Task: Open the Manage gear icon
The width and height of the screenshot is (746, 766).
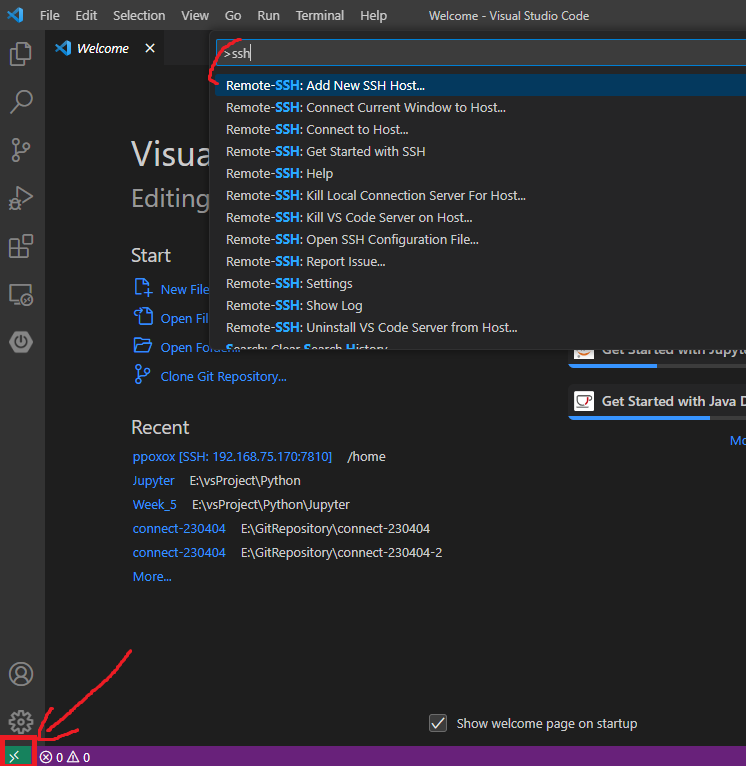Action: click(x=21, y=722)
